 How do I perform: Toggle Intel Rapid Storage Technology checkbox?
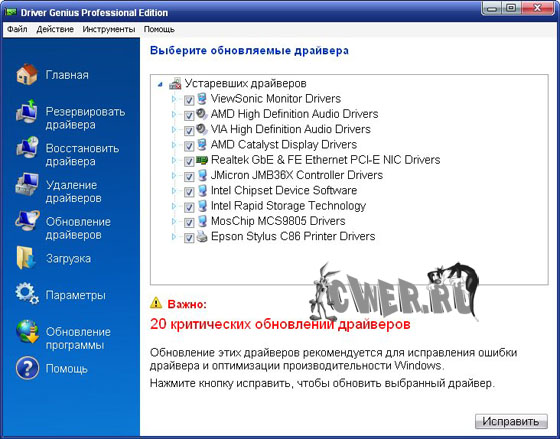189,208
